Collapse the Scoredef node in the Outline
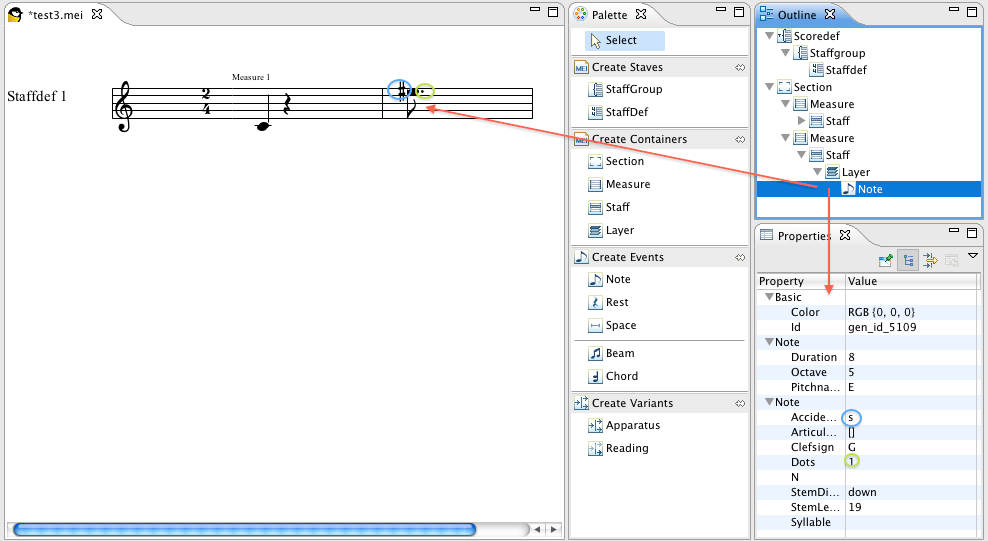 (768, 36)
